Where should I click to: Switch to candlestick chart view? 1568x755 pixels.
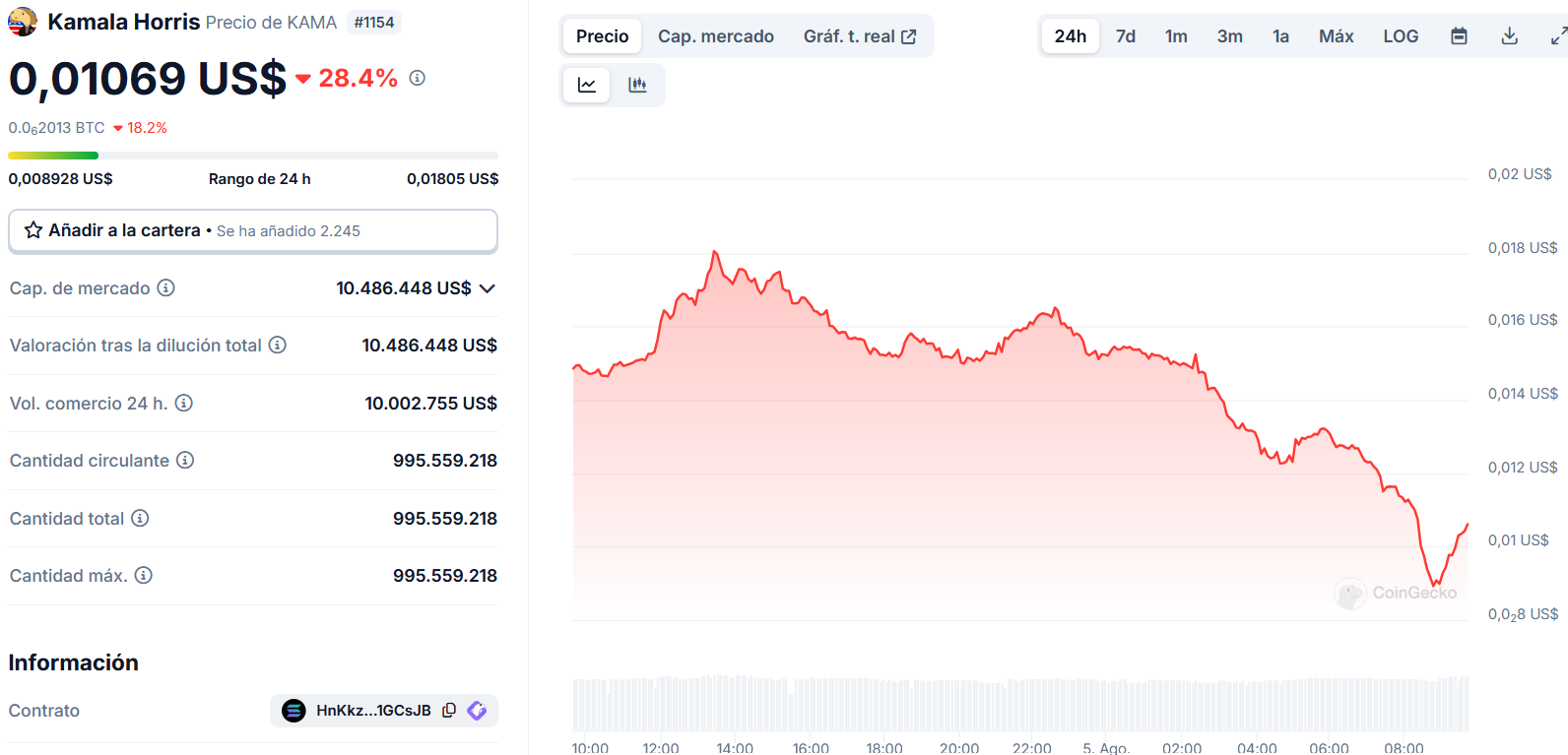tap(637, 85)
